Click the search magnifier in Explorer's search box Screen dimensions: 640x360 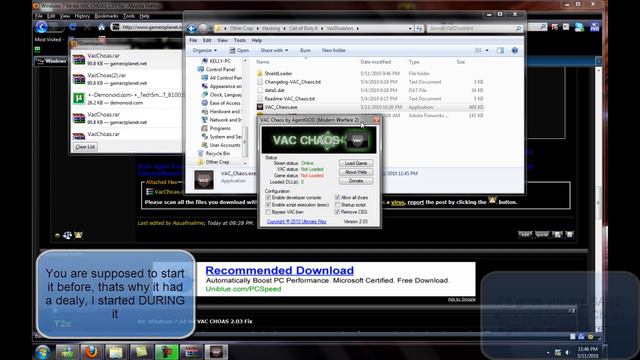pyautogui.click(x=518, y=28)
